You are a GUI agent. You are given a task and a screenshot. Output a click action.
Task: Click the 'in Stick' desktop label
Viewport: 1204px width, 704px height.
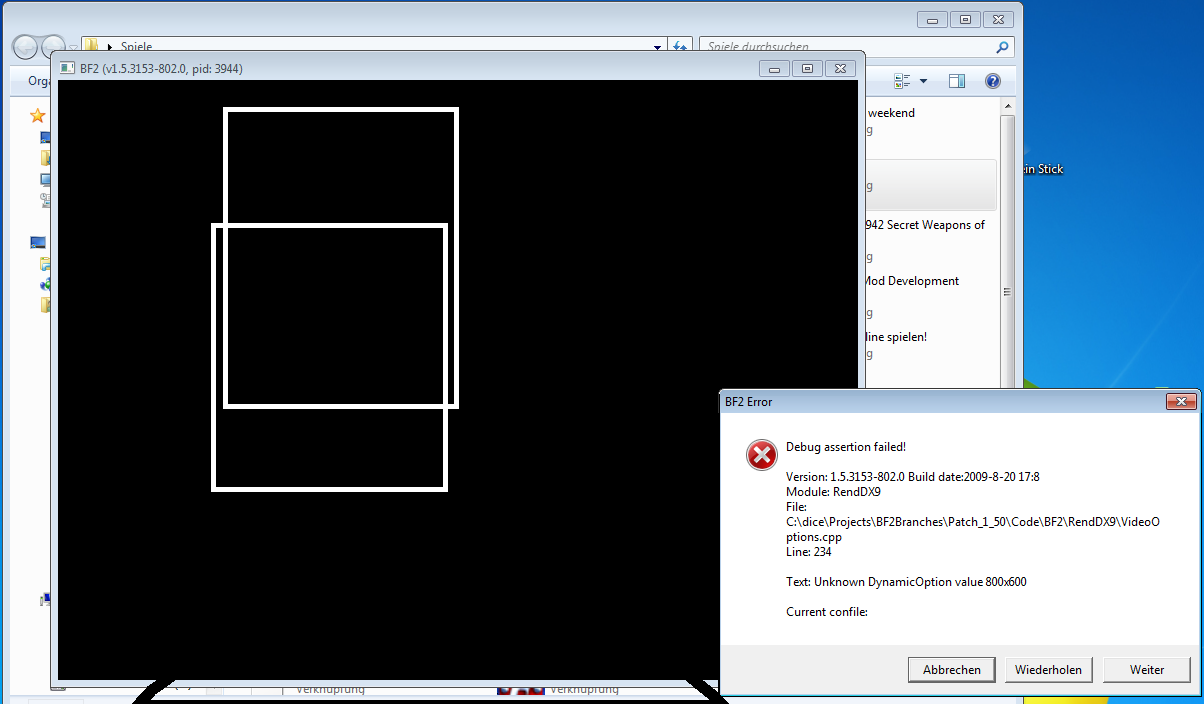[1042, 169]
